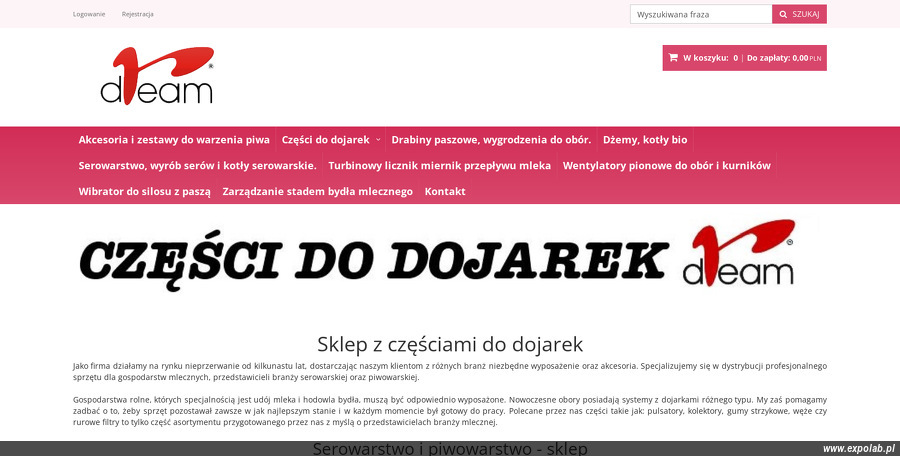Open Drabiny paszowe, wygrodzenia do obór
Image resolution: width=900 pixels, height=456 pixels.
pyautogui.click(x=491, y=140)
